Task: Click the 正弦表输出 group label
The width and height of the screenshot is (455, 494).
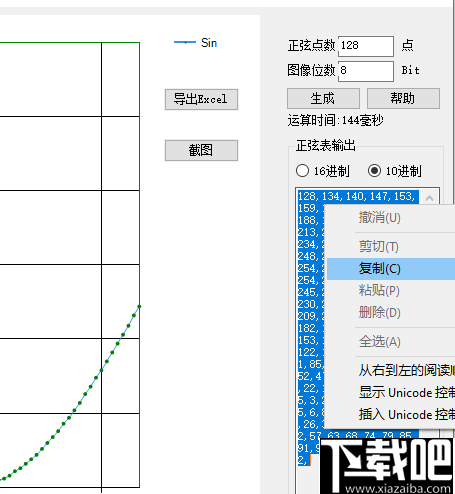Action: click(x=326, y=146)
